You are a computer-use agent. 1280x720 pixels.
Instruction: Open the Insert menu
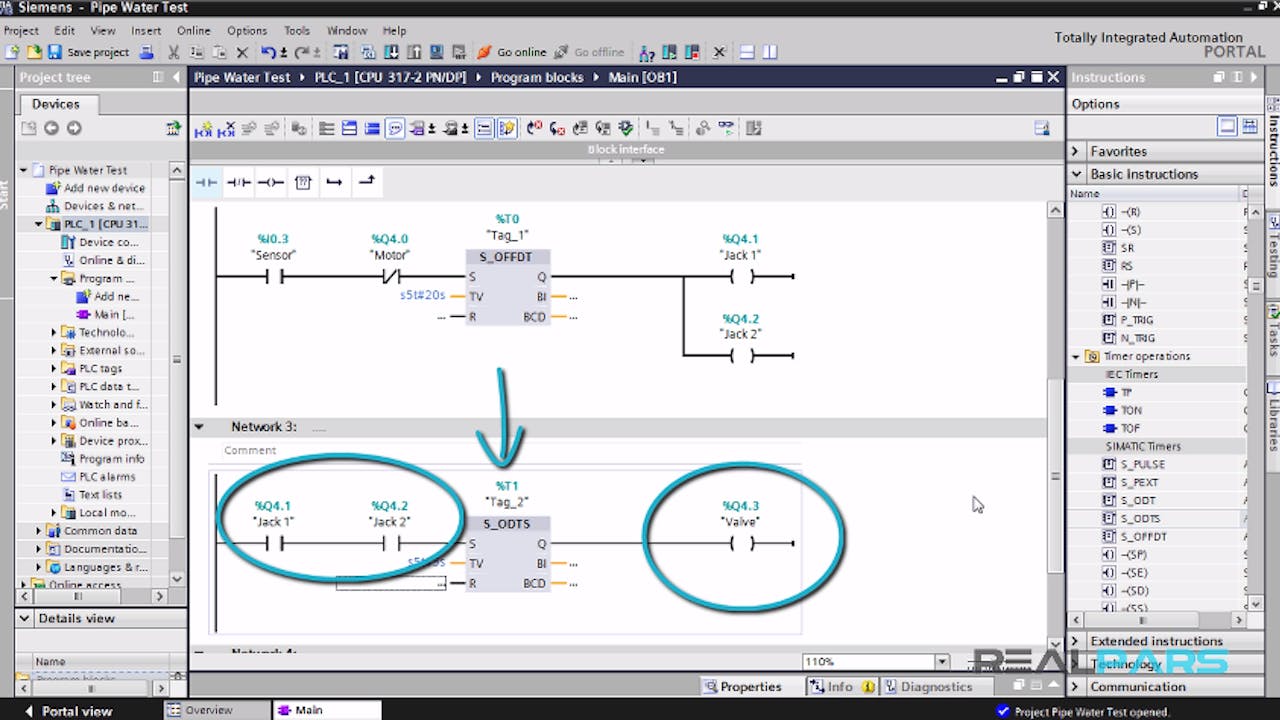(x=146, y=31)
